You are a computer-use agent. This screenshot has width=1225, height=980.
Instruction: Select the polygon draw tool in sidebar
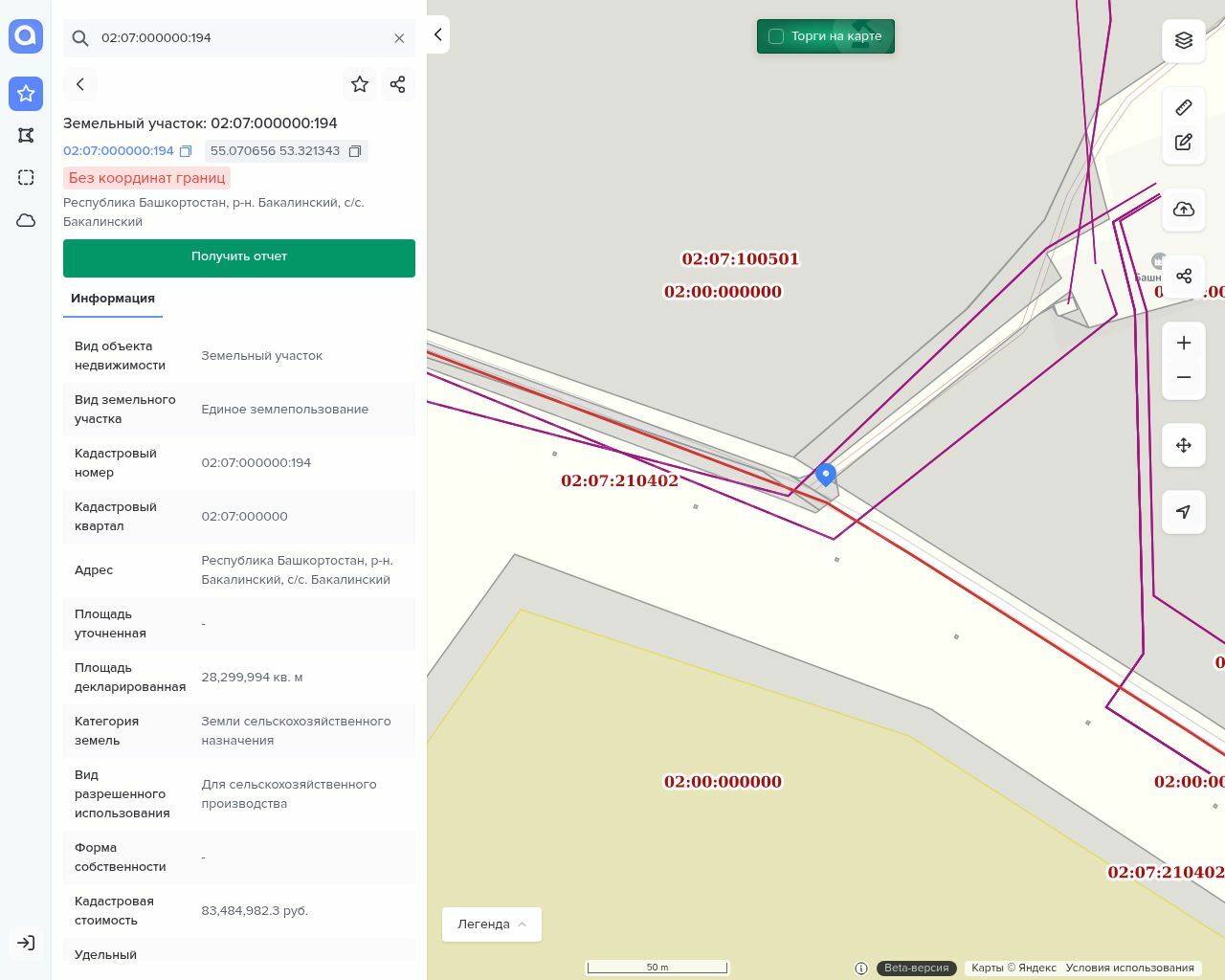pyautogui.click(x=26, y=136)
